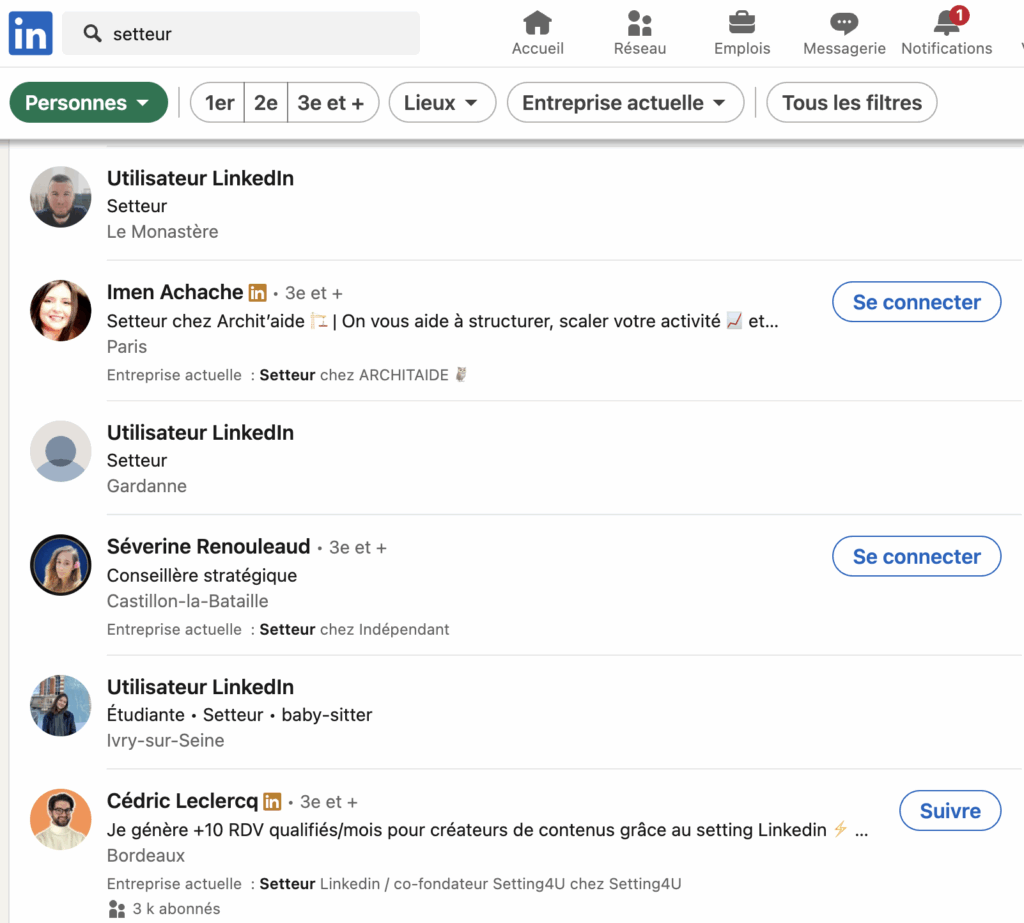The width and height of the screenshot is (1024, 923).
Task: Toggle the 2e connection filter
Action: pos(266,103)
